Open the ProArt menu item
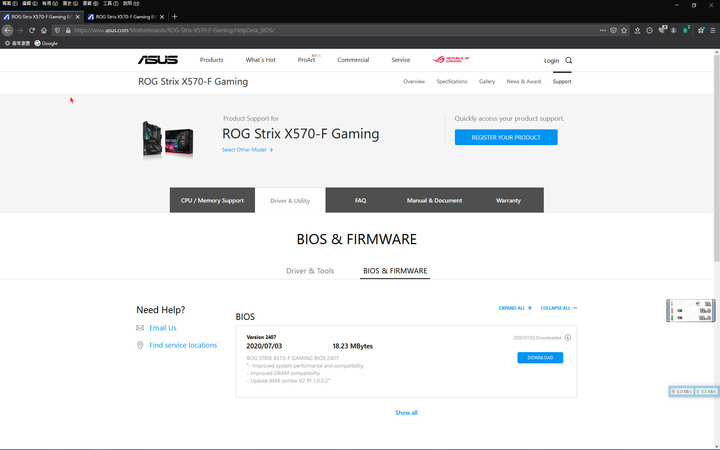Image resolution: width=720 pixels, height=450 pixels. tap(307, 60)
